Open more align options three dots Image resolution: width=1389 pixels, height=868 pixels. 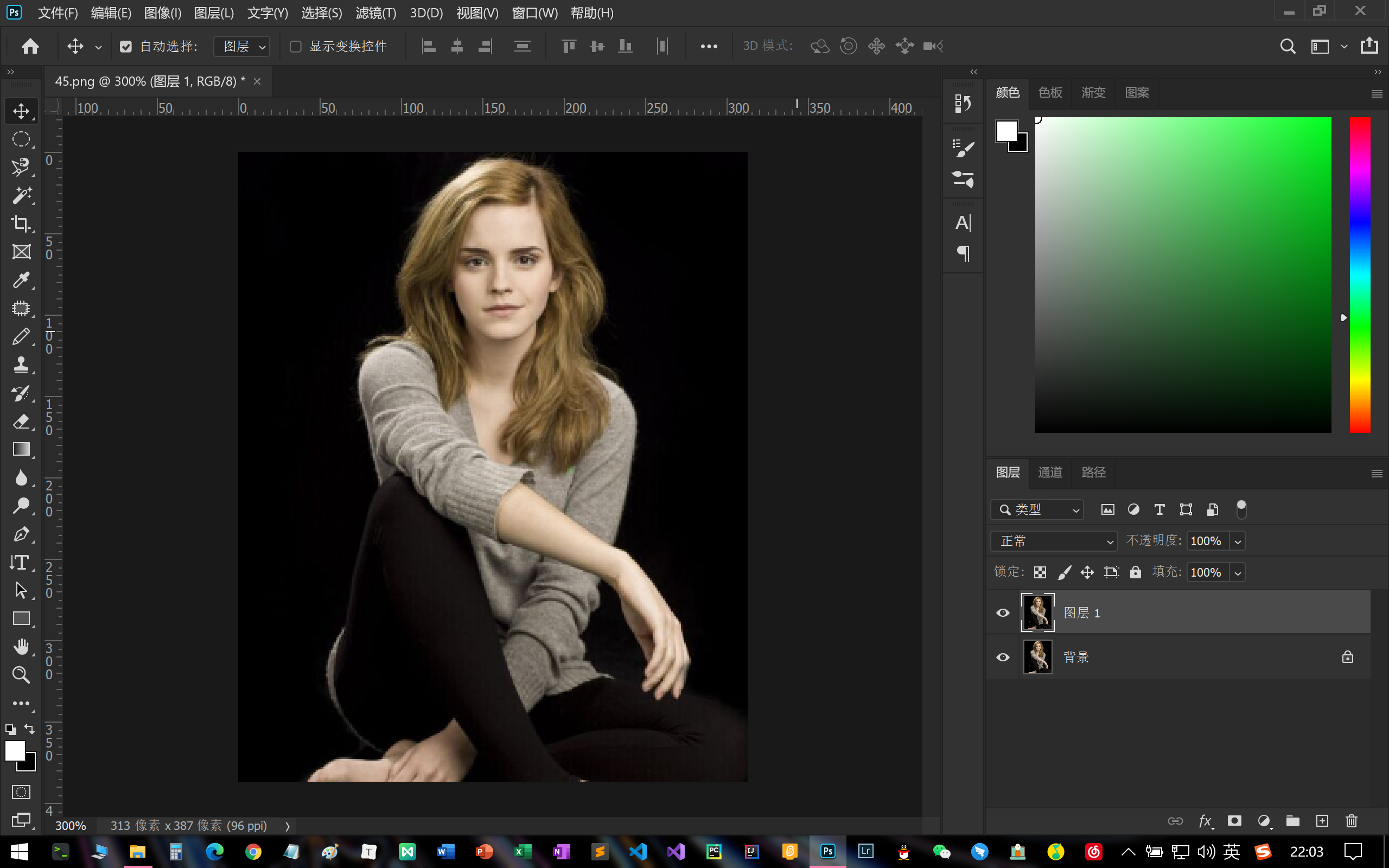[709, 47]
